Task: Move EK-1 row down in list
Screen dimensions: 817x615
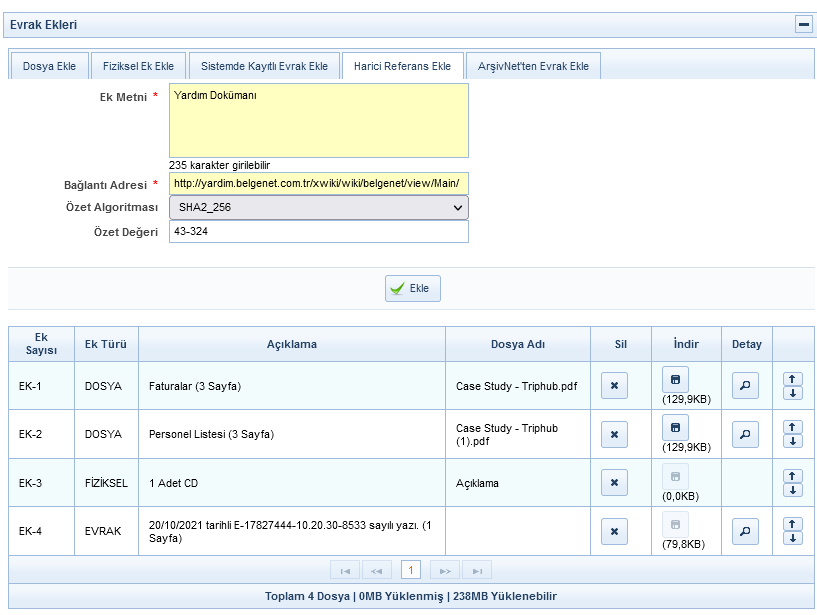Action: (793, 393)
